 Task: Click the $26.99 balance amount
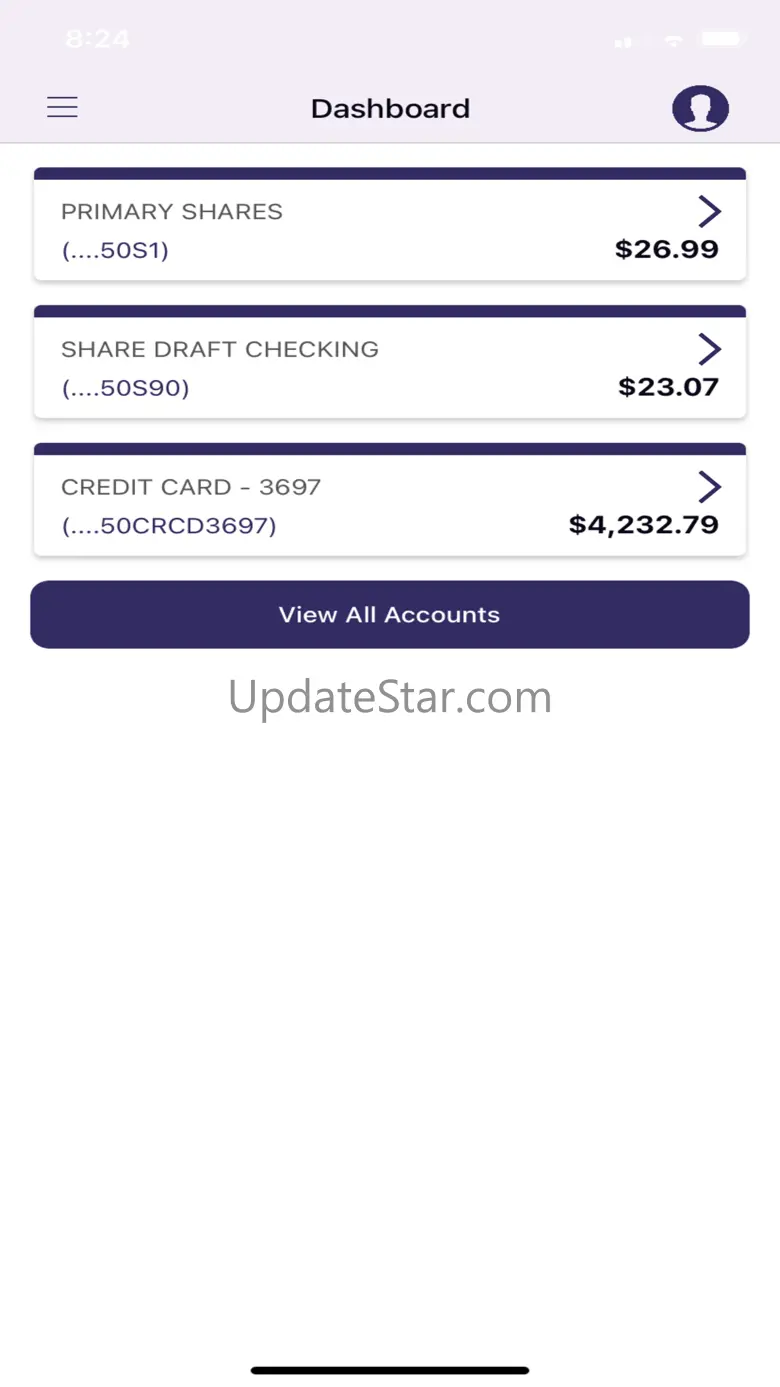667,250
